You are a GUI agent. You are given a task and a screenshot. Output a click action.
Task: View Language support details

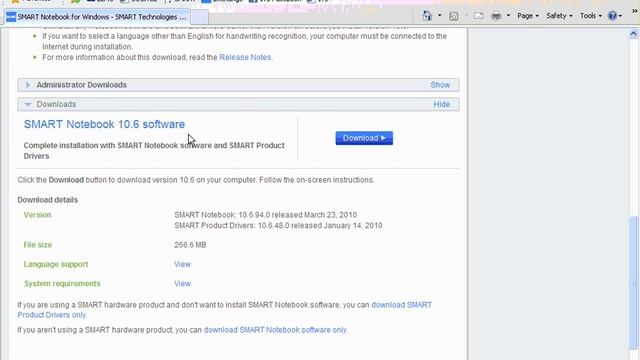182,264
